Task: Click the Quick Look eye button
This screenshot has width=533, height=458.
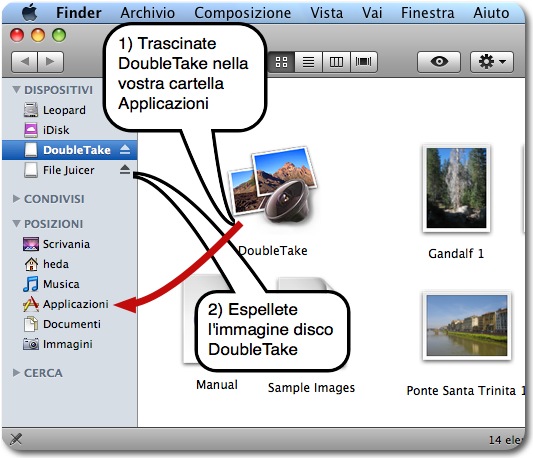Action: (439, 62)
